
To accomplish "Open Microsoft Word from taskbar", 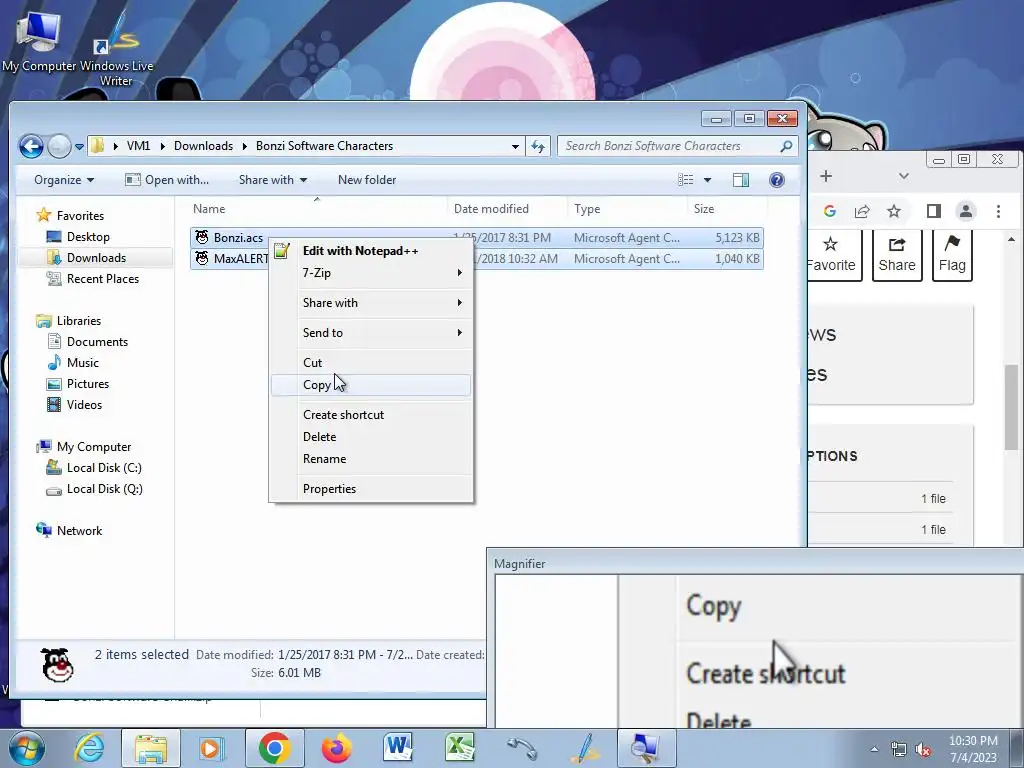I will tap(398, 748).
